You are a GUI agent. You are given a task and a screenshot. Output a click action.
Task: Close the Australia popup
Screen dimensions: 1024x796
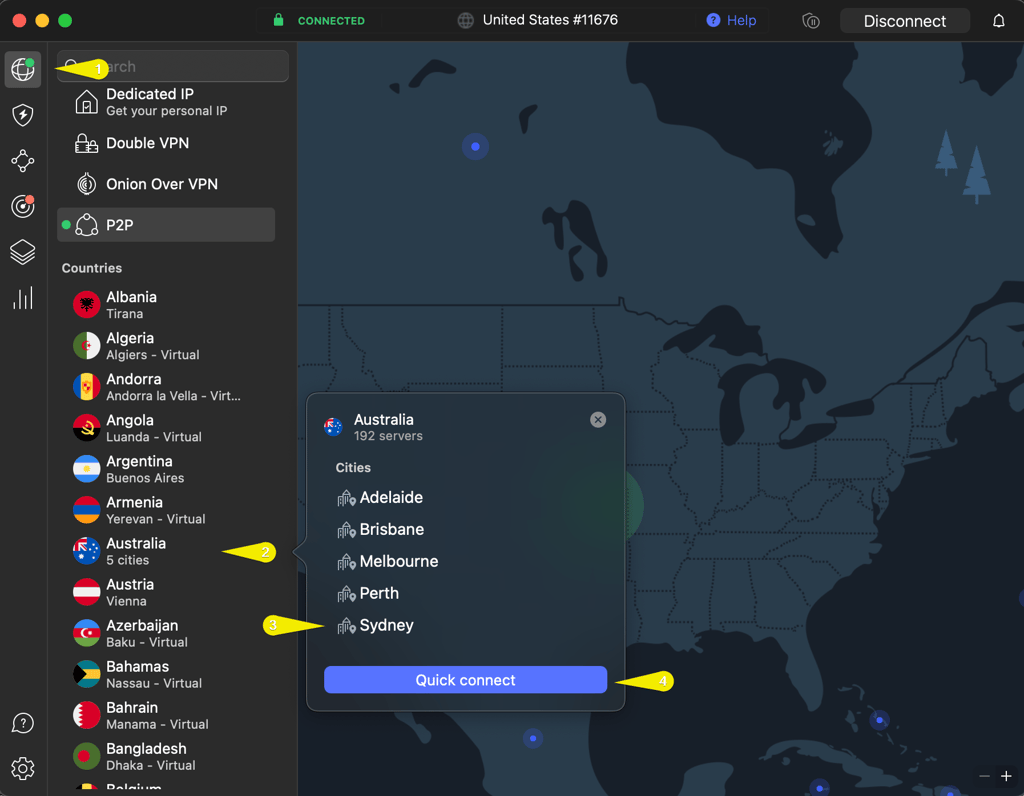[598, 420]
